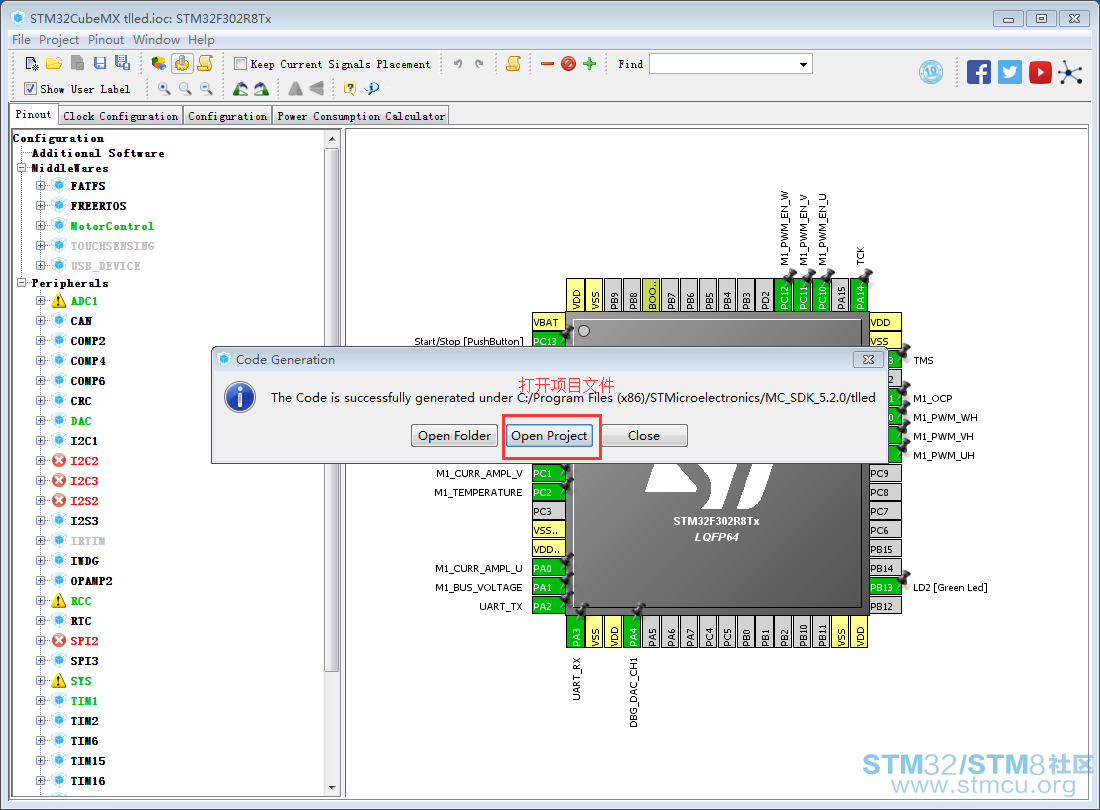
Task: Expand the FREERTOS tree node
Action: point(41,205)
